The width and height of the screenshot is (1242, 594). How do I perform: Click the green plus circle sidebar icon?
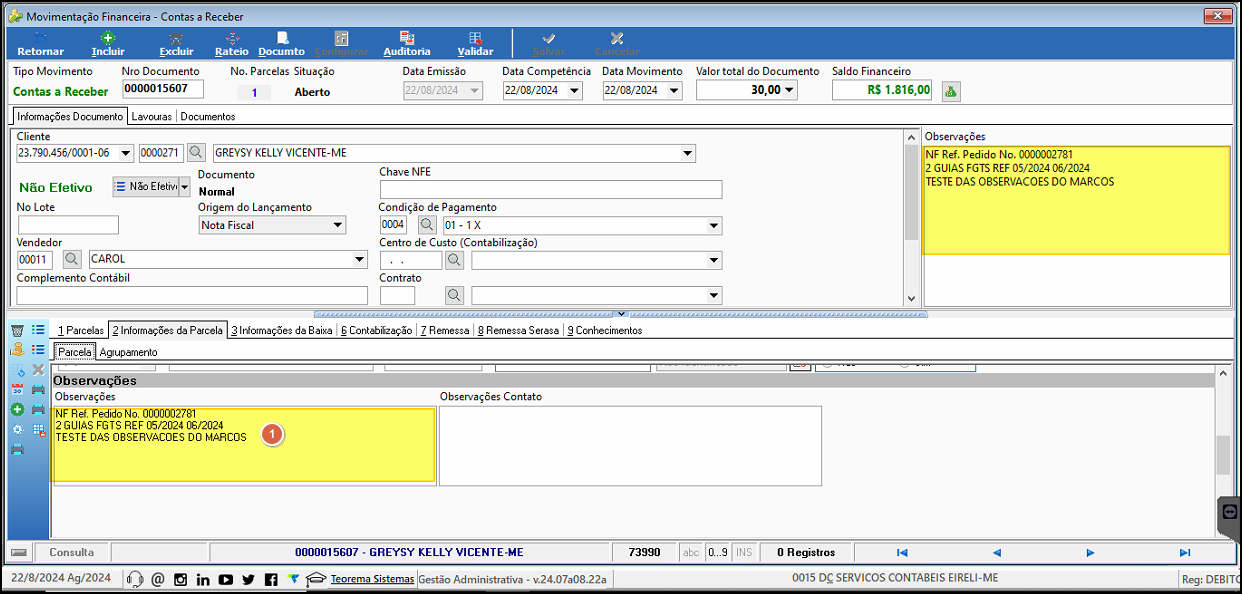tap(17, 409)
